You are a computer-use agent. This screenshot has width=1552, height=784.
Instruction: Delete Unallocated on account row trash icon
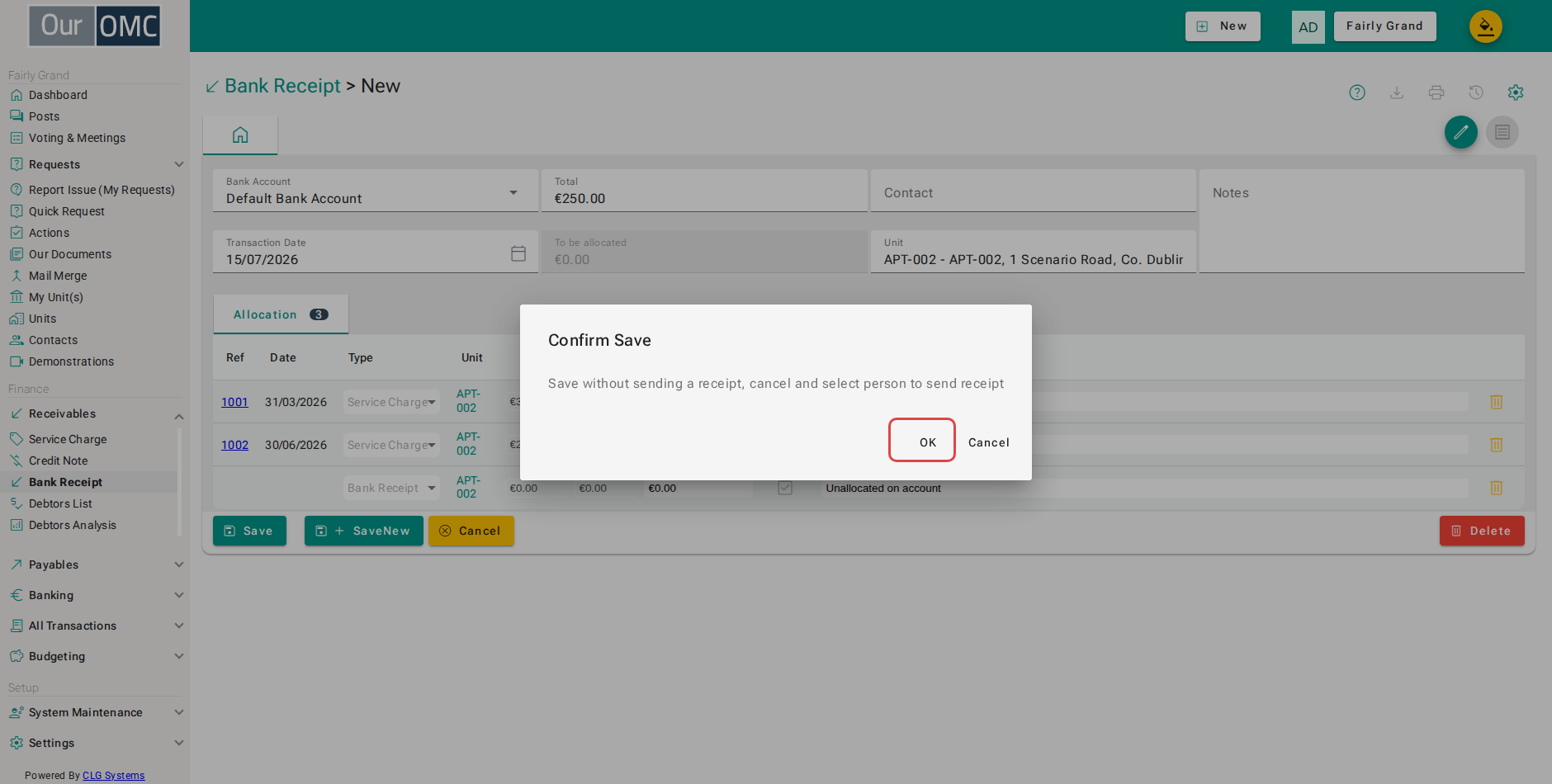tap(1496, 488)
